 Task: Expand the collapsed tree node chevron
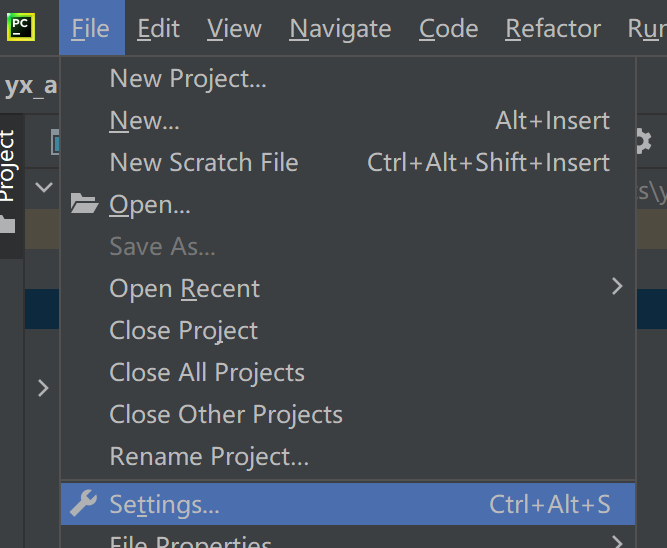(43, 388)
